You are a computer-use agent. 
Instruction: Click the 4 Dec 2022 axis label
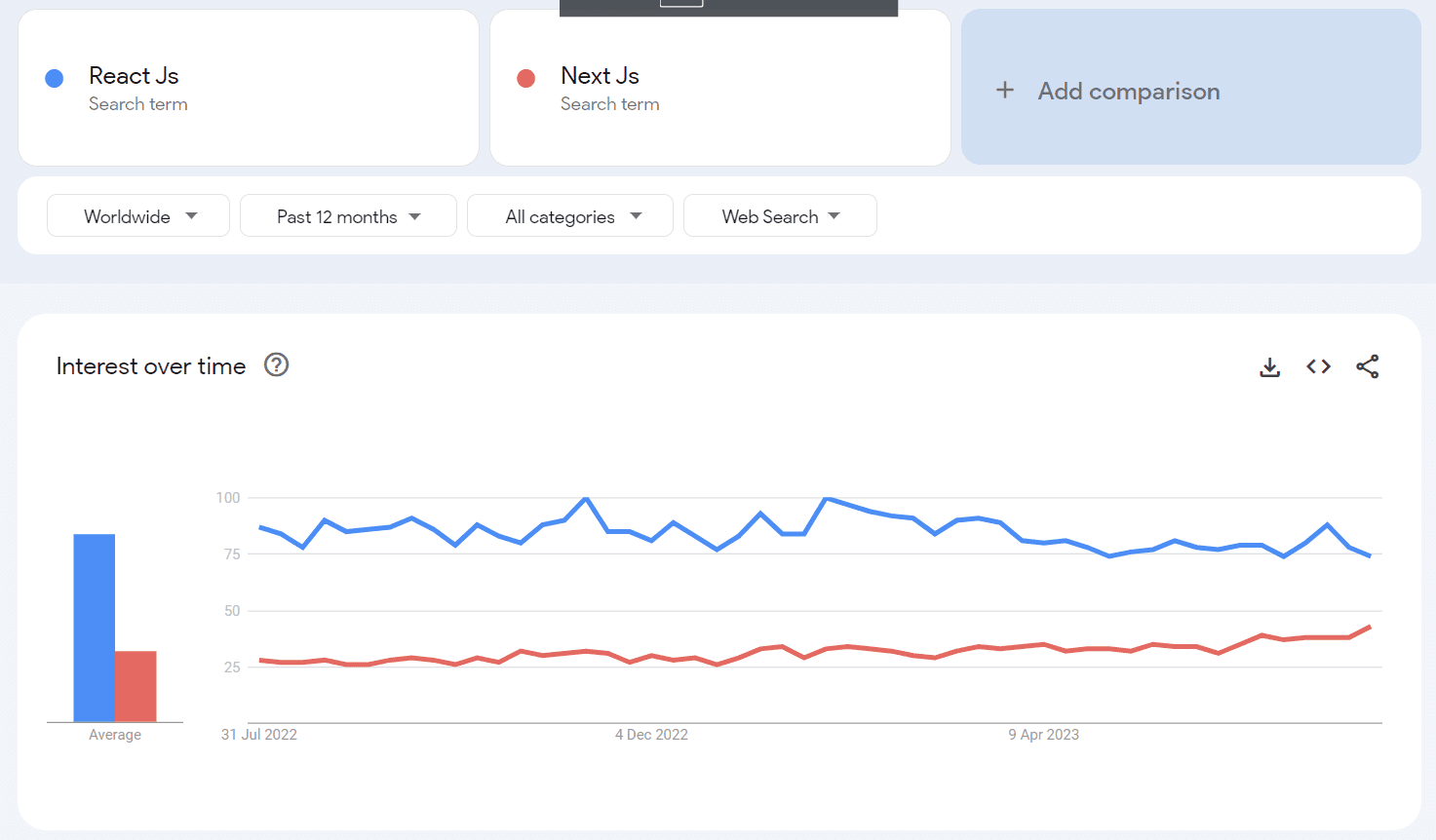[651, 734]
